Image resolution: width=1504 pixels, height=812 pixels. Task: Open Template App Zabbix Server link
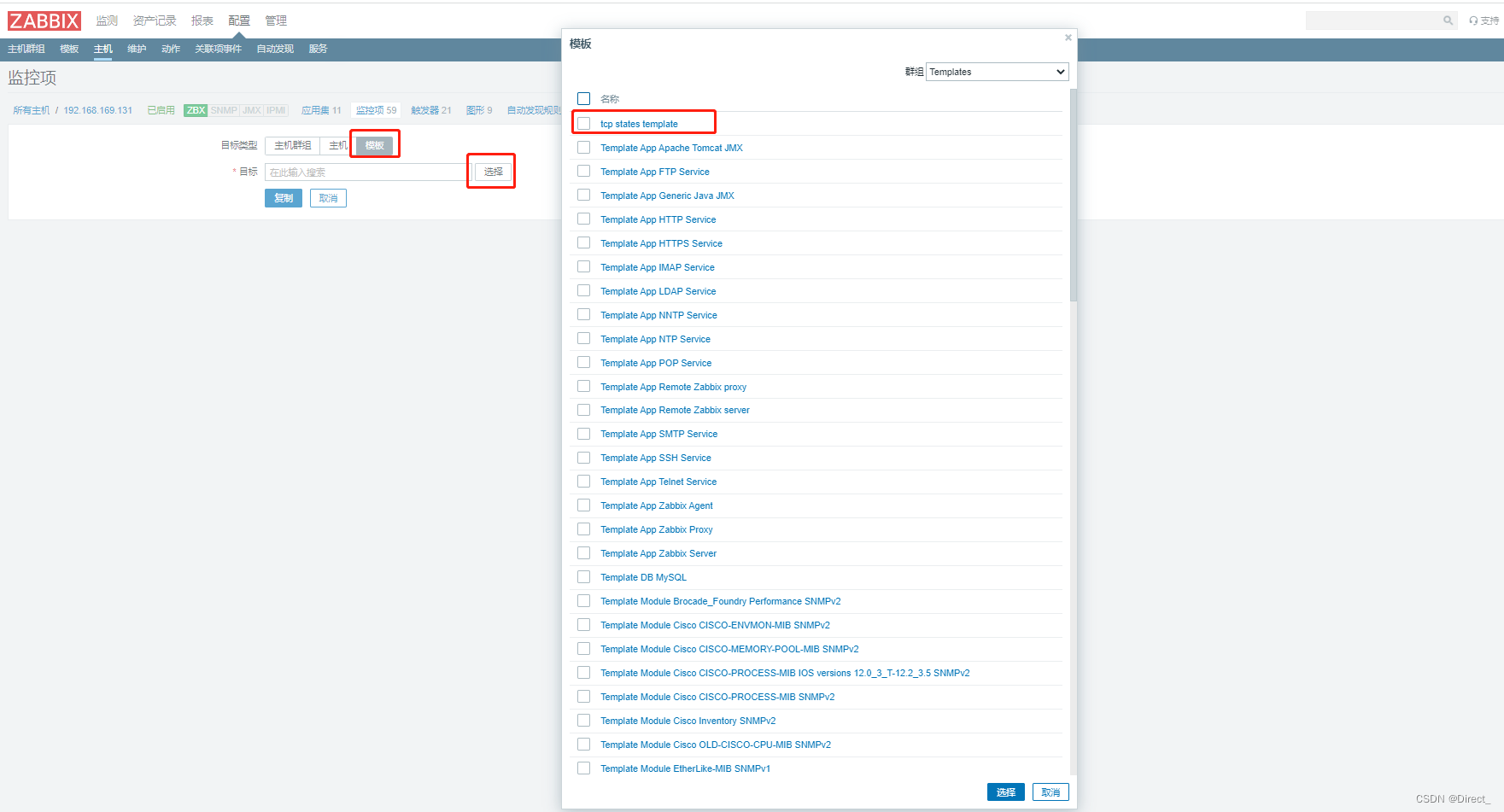[658, 553]
